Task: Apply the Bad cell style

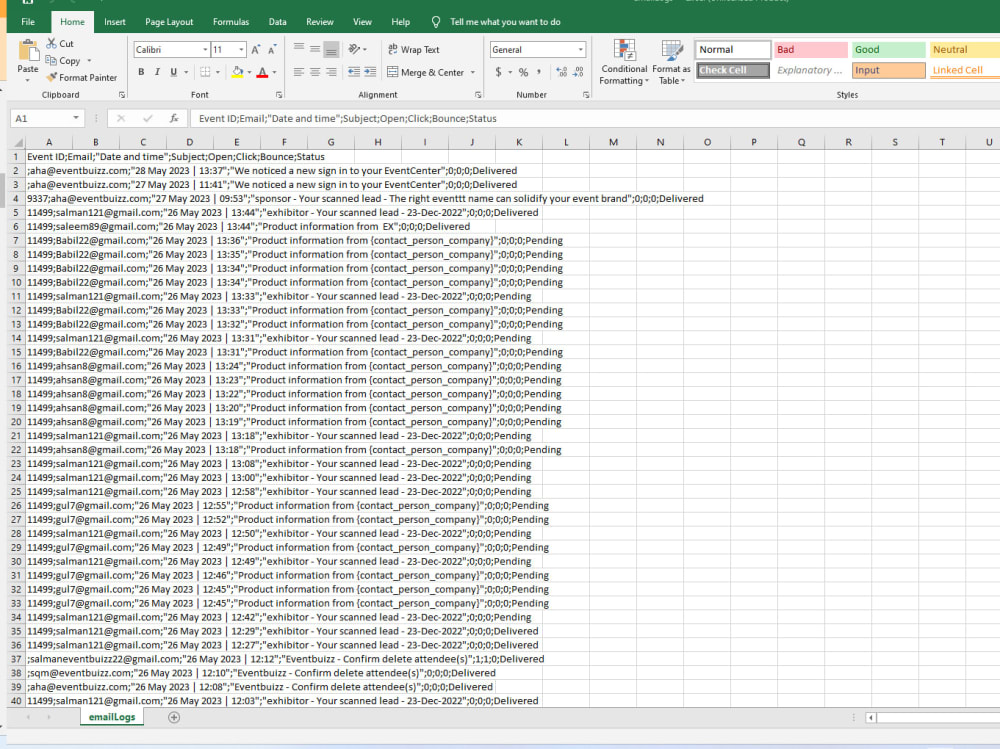Action: click(x=811, y=50)
